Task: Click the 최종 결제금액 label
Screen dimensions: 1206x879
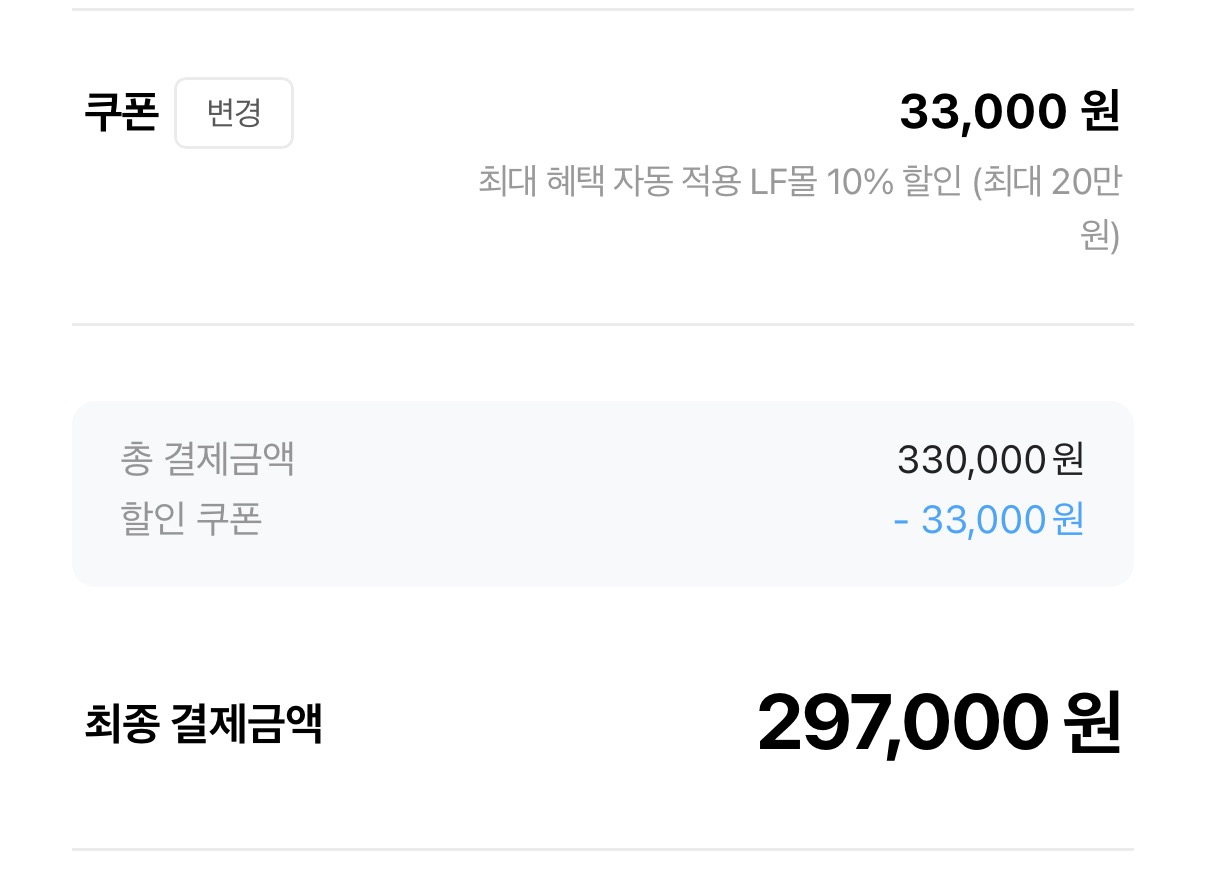Action: [203, 724]
